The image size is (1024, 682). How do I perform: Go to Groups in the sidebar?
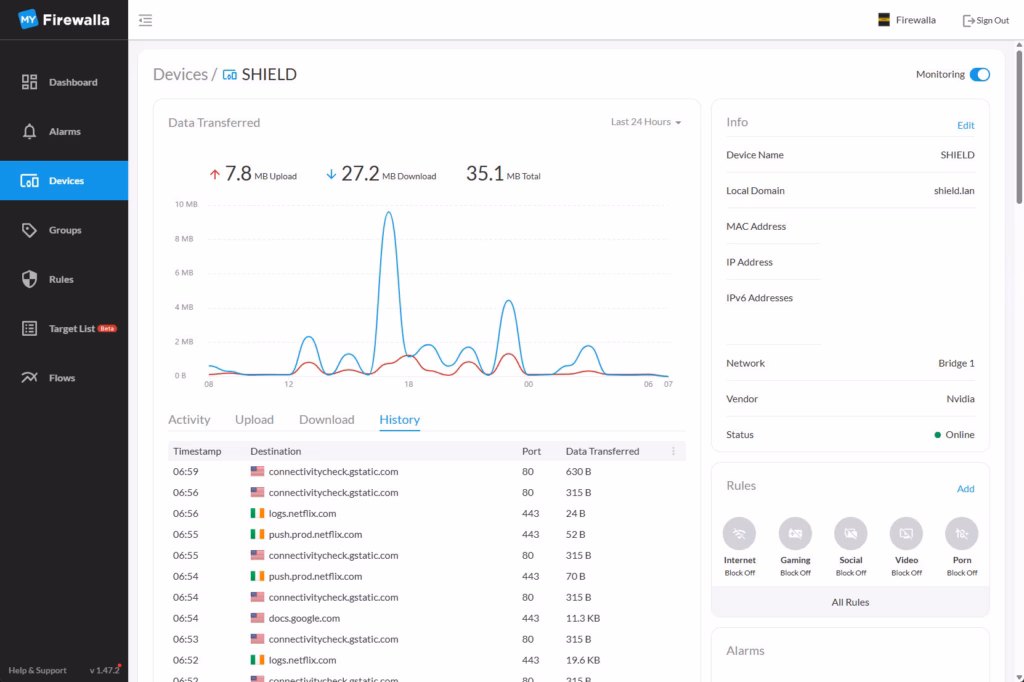tap(64, 230)
